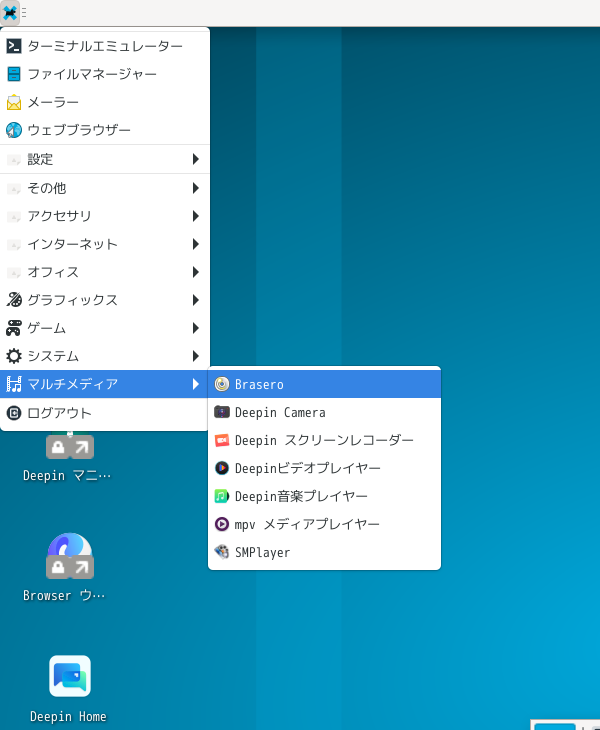
Task: Click the mpv メディアプレイヤー icon
Action: pyautogui.click(x=222, y=524)
